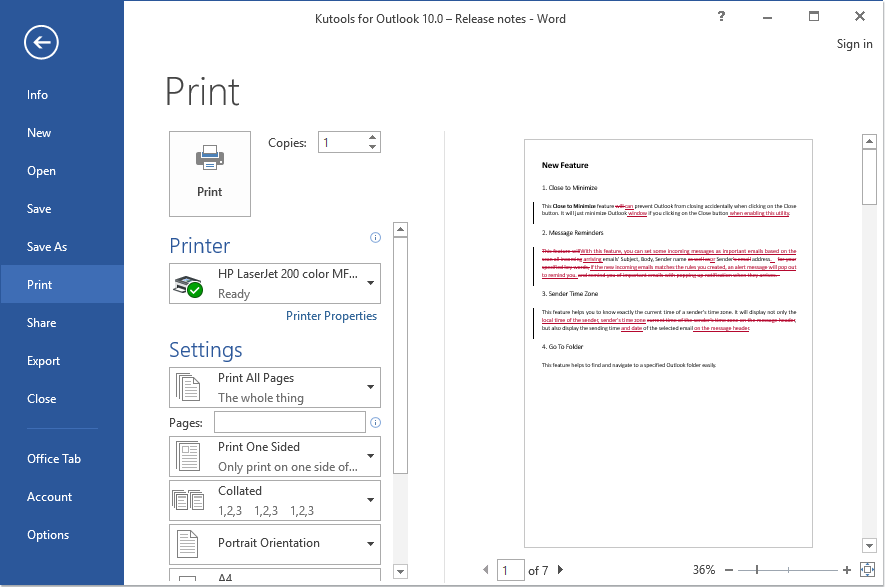The width and height of the screenshot is (885, 587).
Task: Expand the Collated options dropdown
Action: (x=274, y=500)
